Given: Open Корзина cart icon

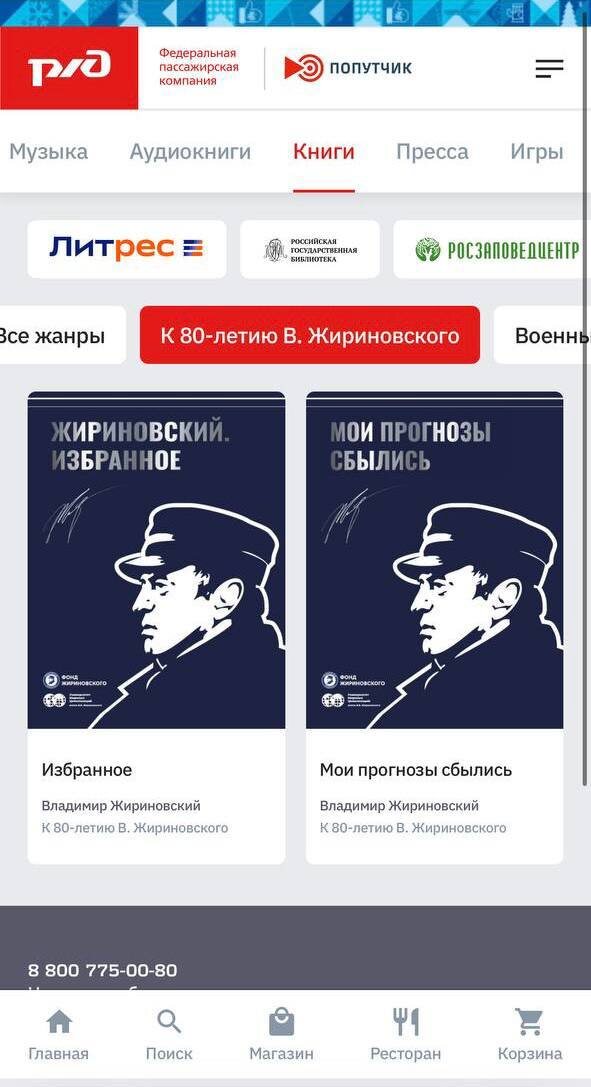Looking at the screenshot, I should tap(529, 1022).
